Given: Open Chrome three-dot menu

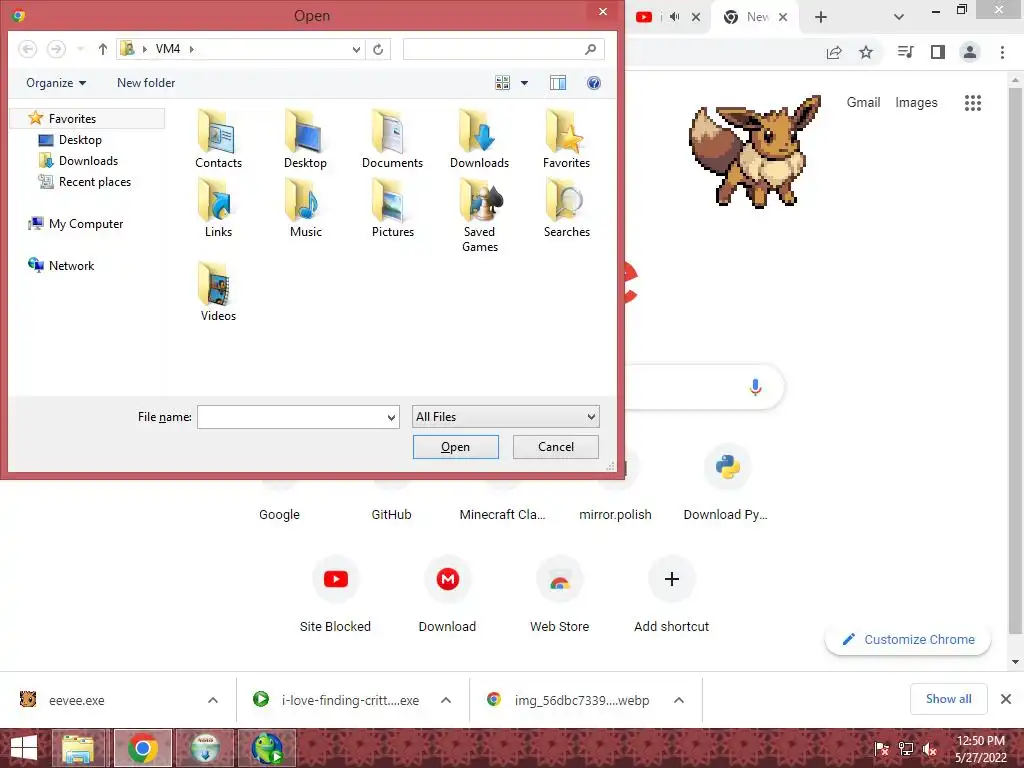Looking at the screenshot, I should pyautogui.click(x=1002, y=52).
